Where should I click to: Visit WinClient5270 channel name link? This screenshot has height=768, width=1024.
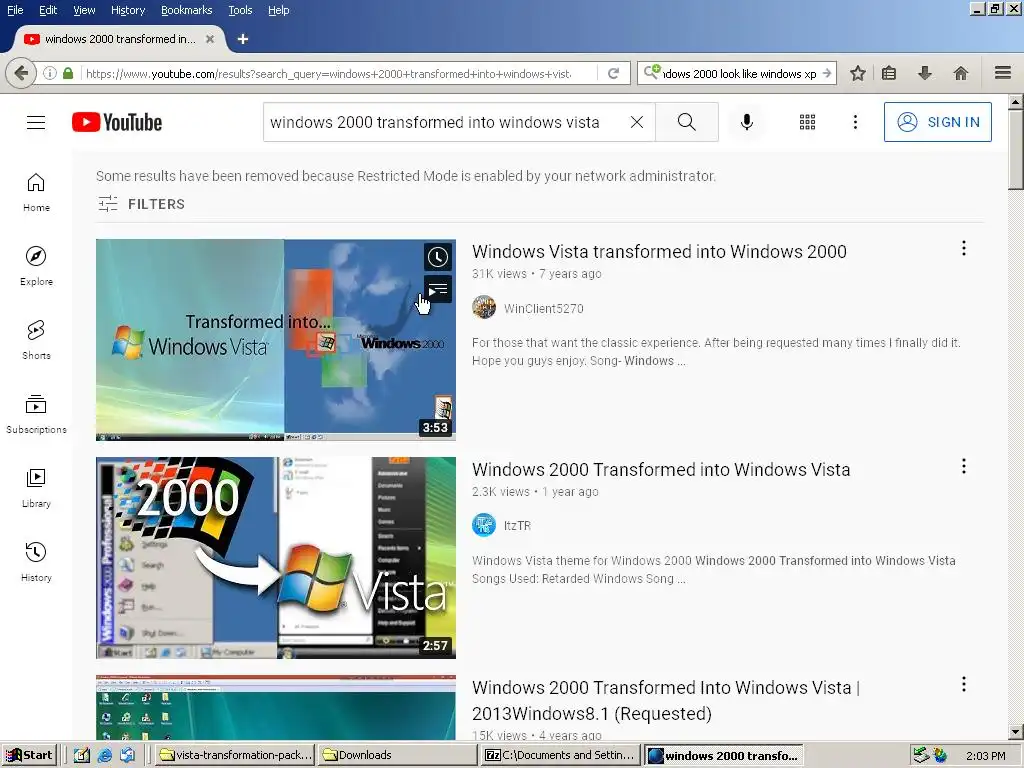(543, 308)
